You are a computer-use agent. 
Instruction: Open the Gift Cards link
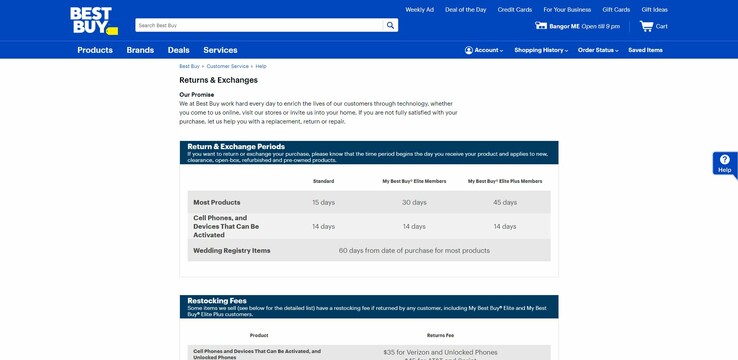coord(616,9)
